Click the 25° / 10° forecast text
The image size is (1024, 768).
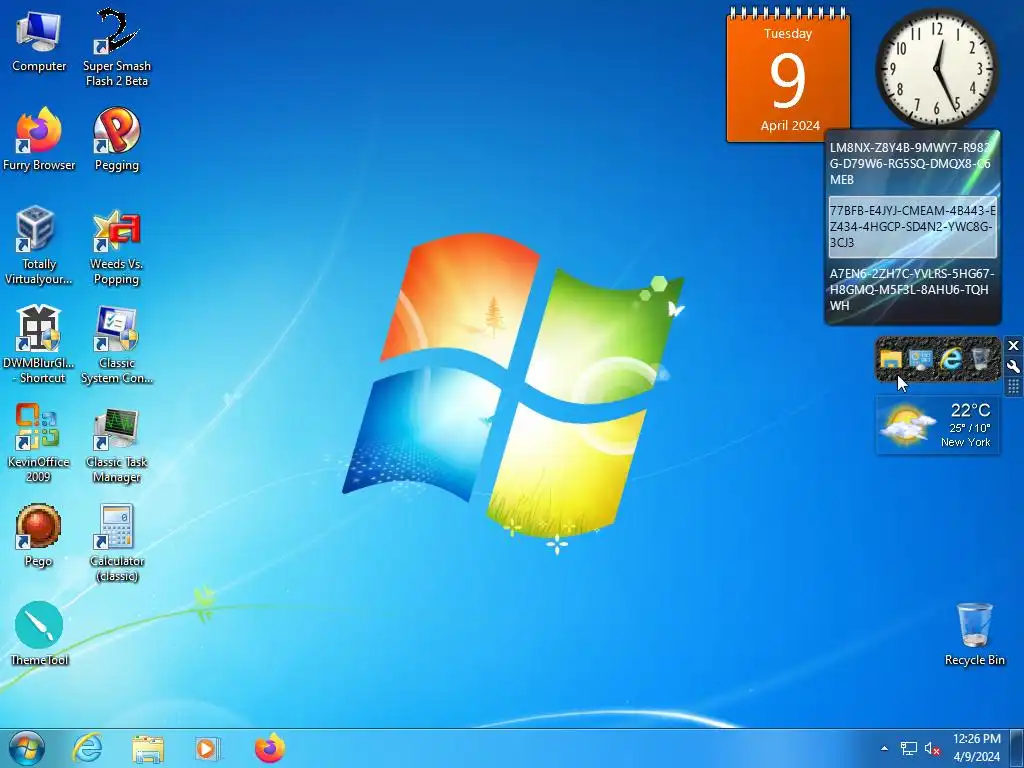[x=970, y=428]
